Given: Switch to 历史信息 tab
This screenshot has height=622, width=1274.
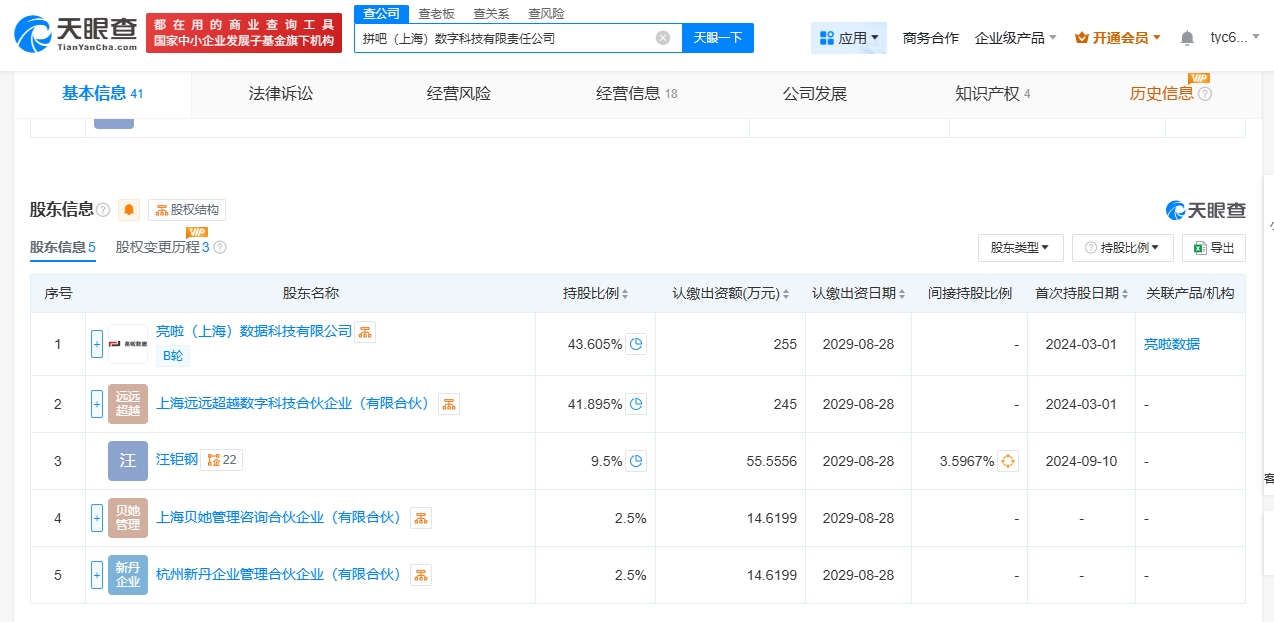Looking at the screenshot, I should [1162, 94].
